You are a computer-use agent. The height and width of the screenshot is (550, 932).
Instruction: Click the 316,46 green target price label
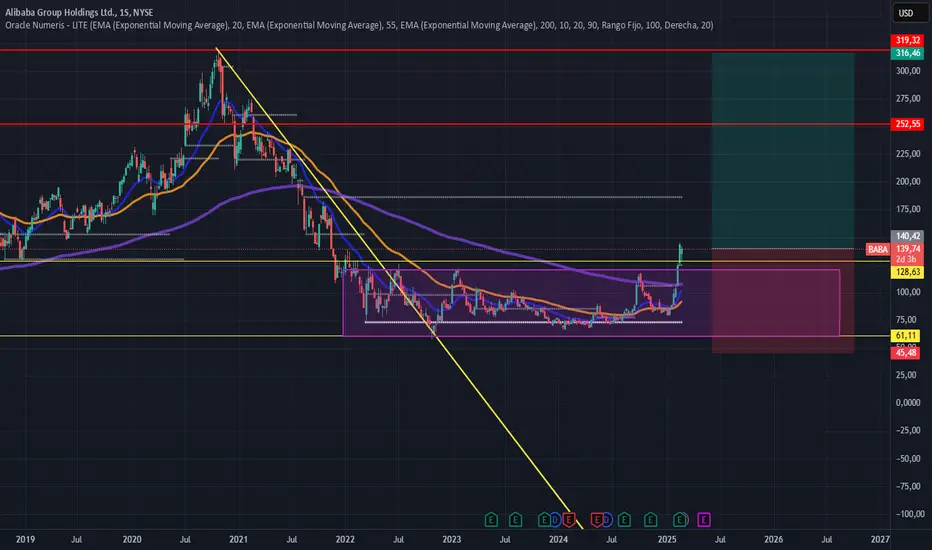pyautogui.click(x=907, y=53)
